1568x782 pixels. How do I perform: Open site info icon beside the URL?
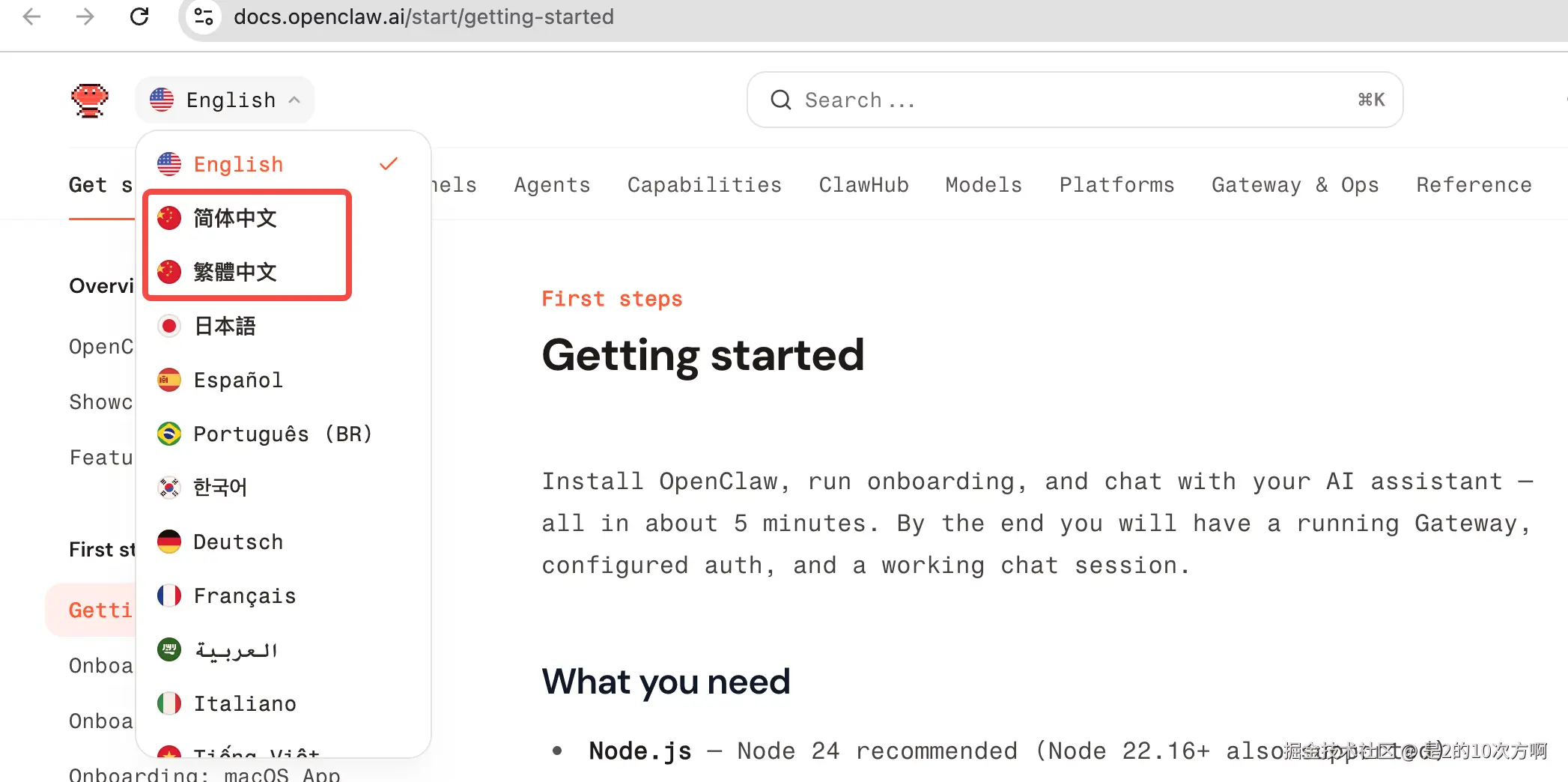click(x=204, y=16)
